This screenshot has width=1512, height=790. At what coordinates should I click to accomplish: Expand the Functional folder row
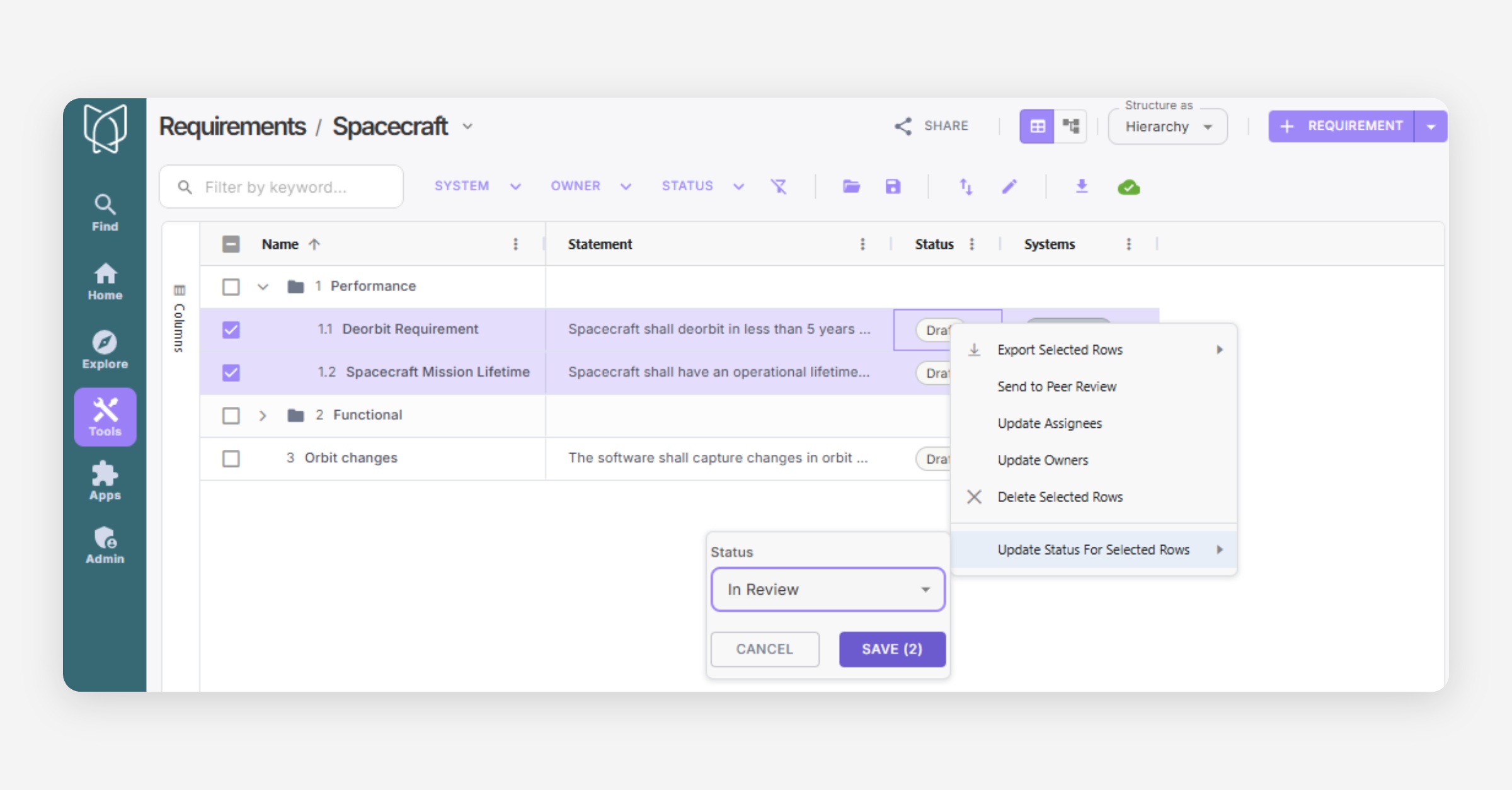[263, 415]
